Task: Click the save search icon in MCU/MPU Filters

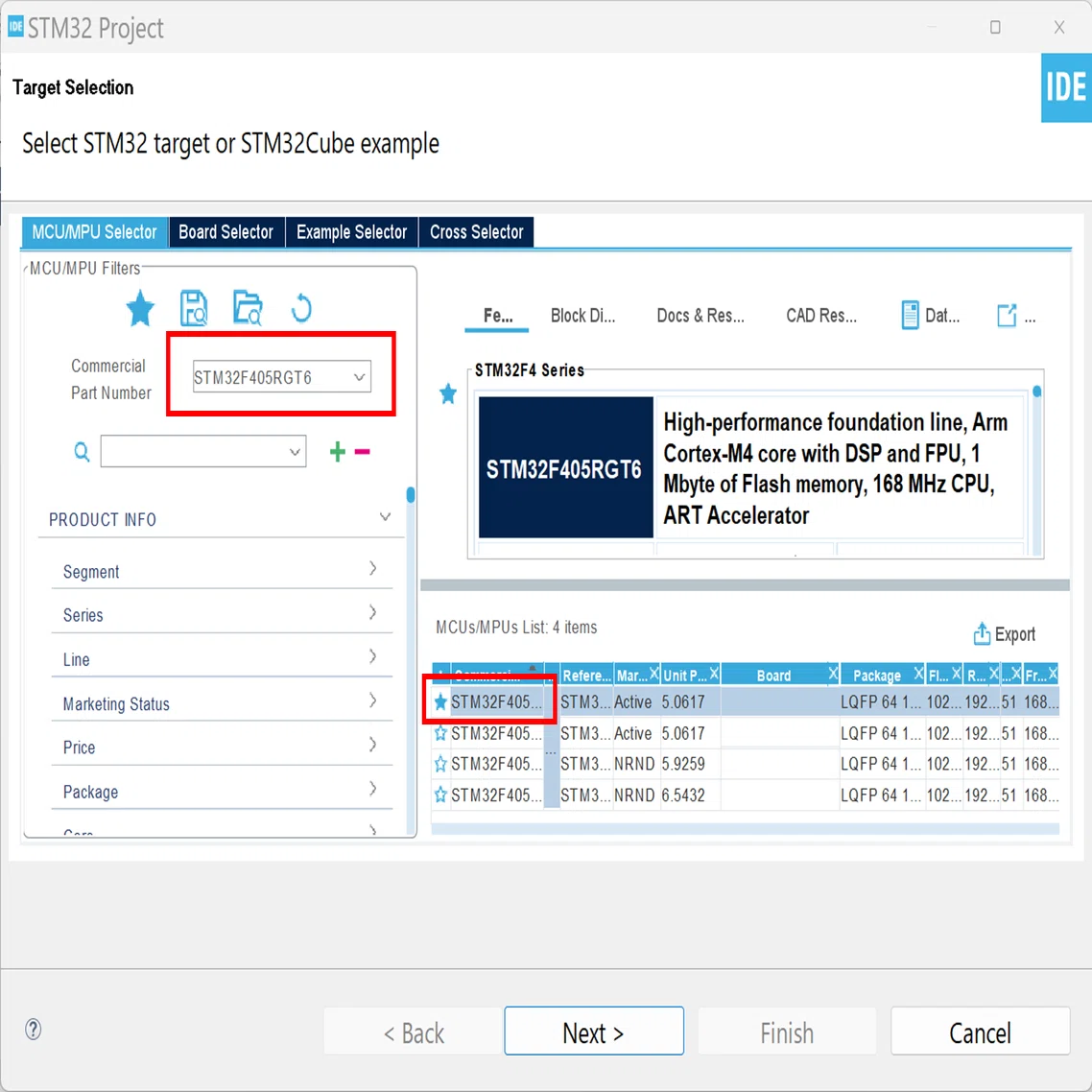Action: click(x=194, y=308)
